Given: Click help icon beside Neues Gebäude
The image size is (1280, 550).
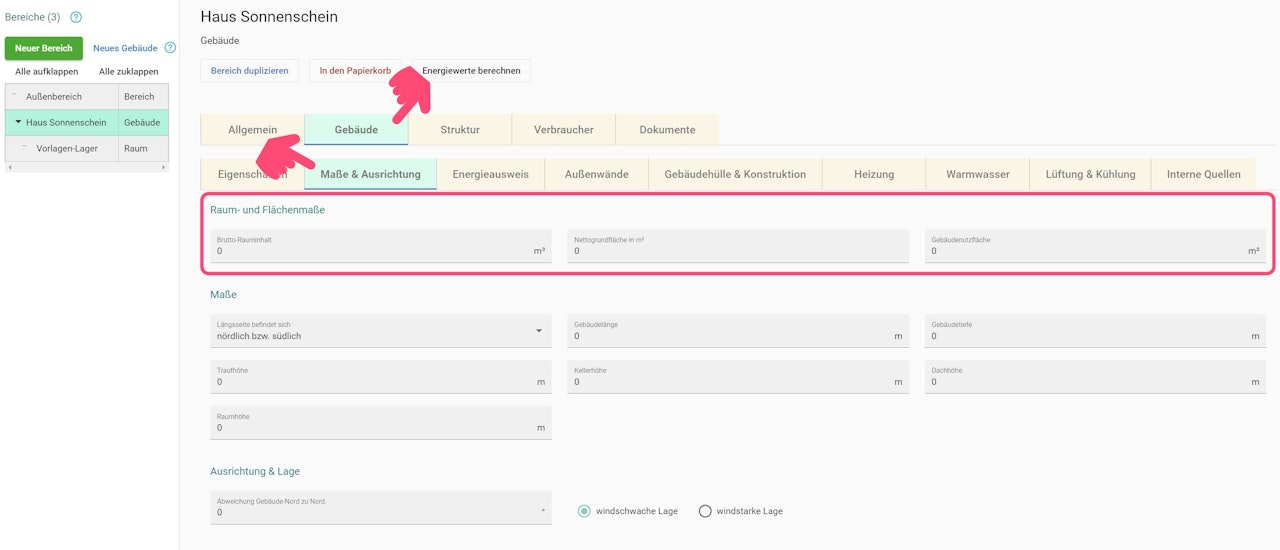Looking at the screenshot, I should 170,48.
